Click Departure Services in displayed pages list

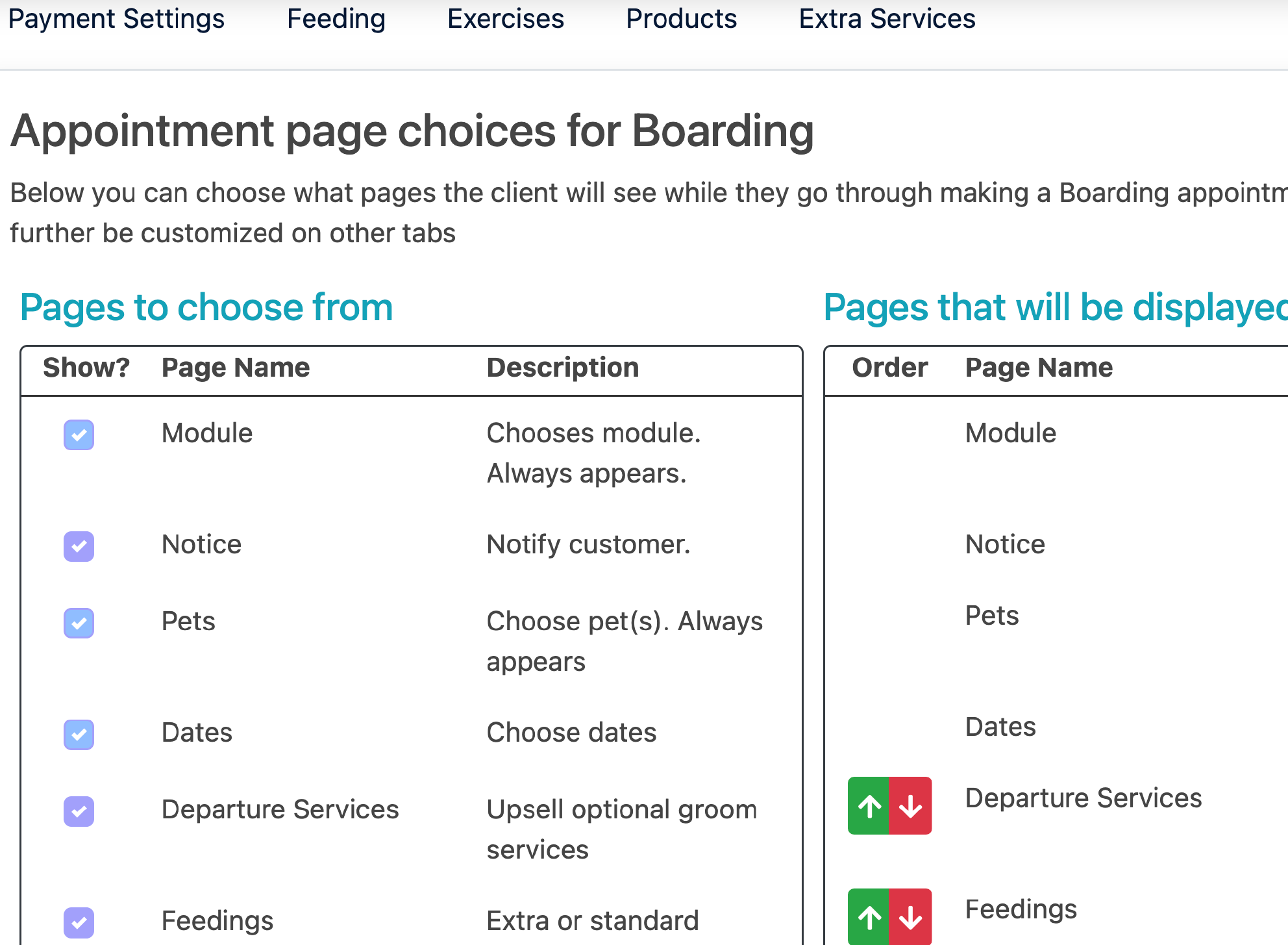click(1084, 798)
